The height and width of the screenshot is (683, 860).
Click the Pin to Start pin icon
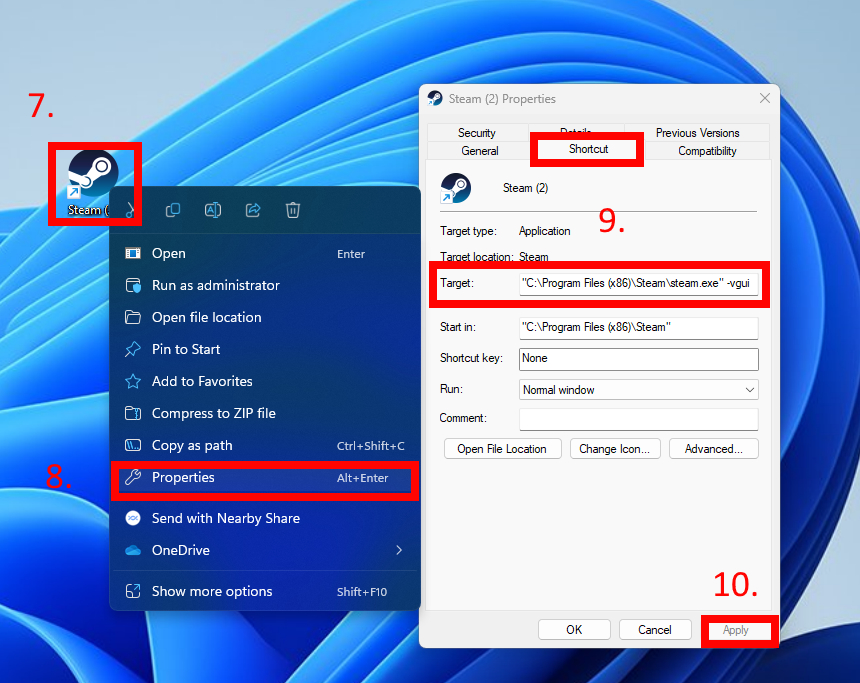pyautogui.click(x=133, y=349)
